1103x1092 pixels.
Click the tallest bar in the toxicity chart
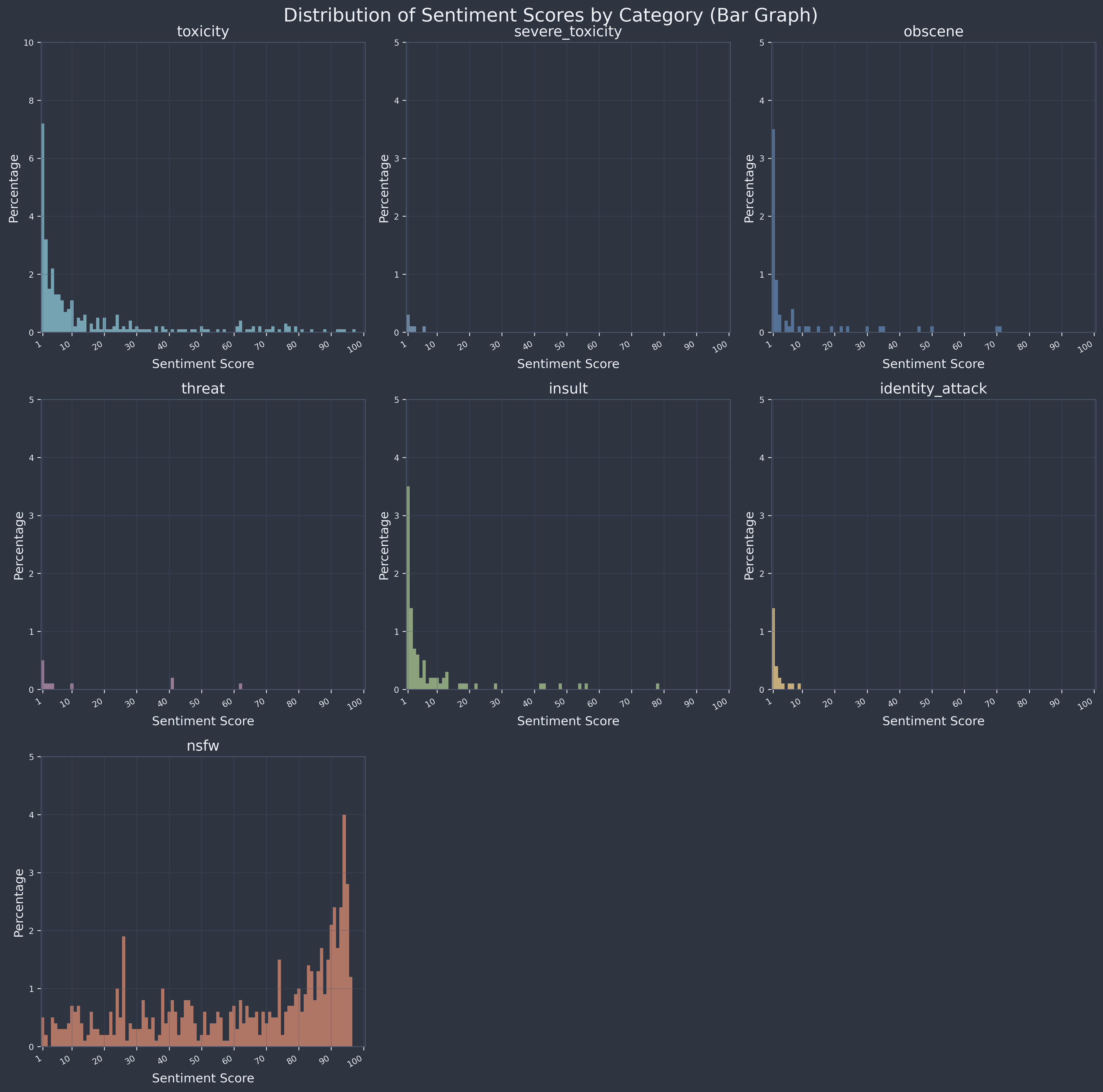pyautogui.click(x=43, y=228)
